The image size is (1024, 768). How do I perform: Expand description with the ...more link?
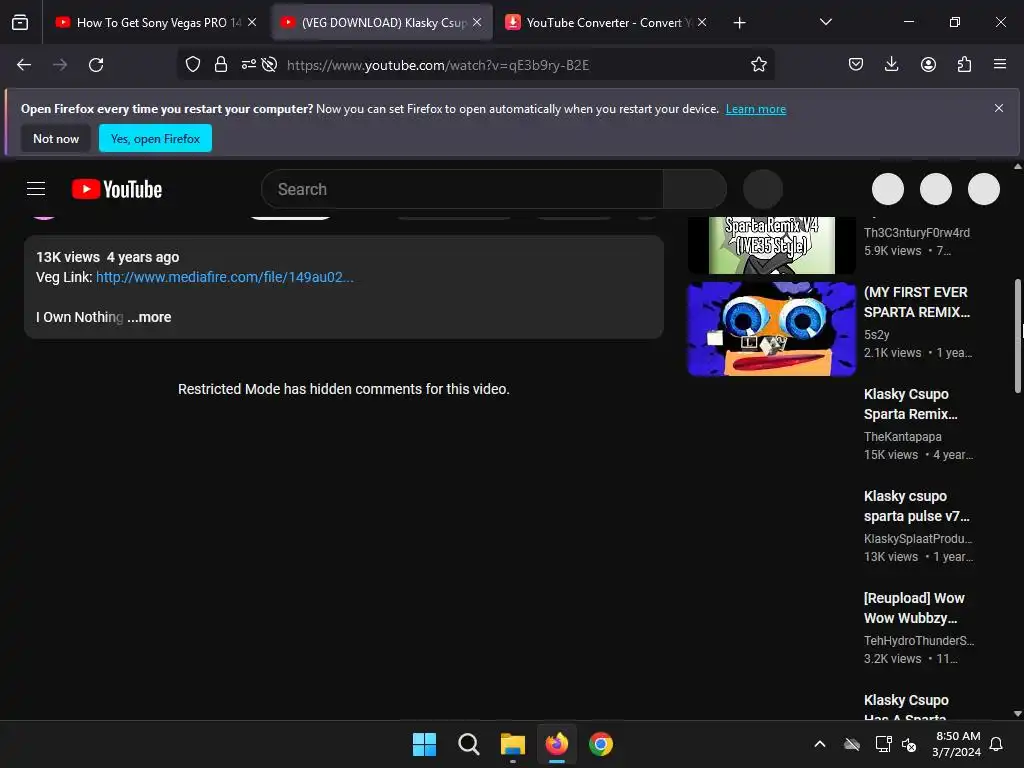pos(149,317)
